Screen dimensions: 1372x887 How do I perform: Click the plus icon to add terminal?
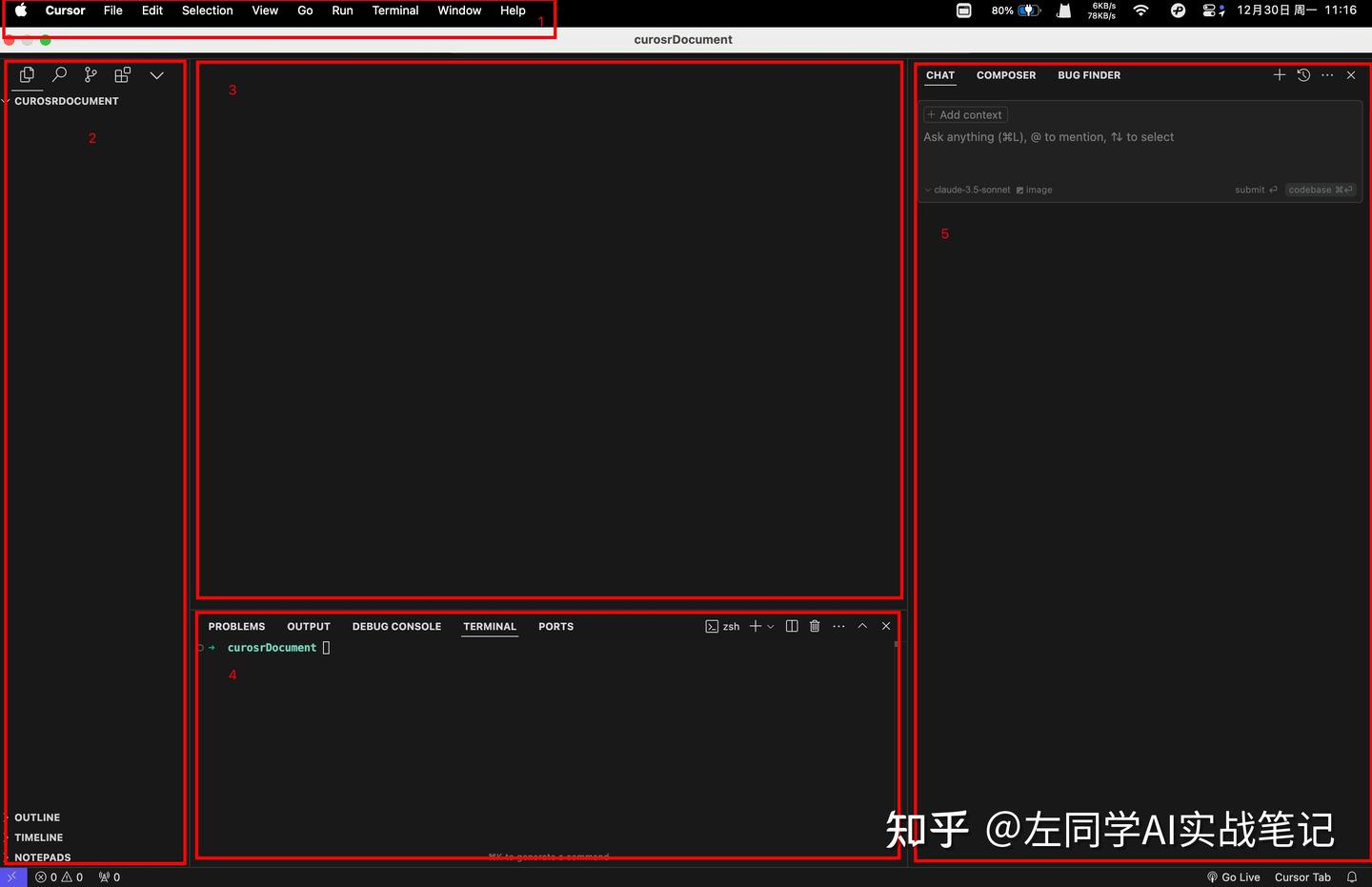click(x=756, y=626)
